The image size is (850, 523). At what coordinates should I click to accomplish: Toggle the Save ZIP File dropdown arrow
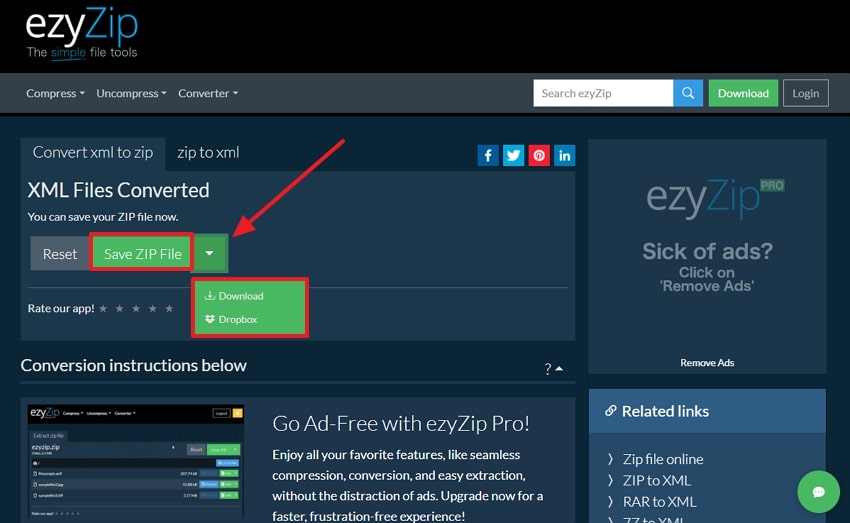(210, 253)
